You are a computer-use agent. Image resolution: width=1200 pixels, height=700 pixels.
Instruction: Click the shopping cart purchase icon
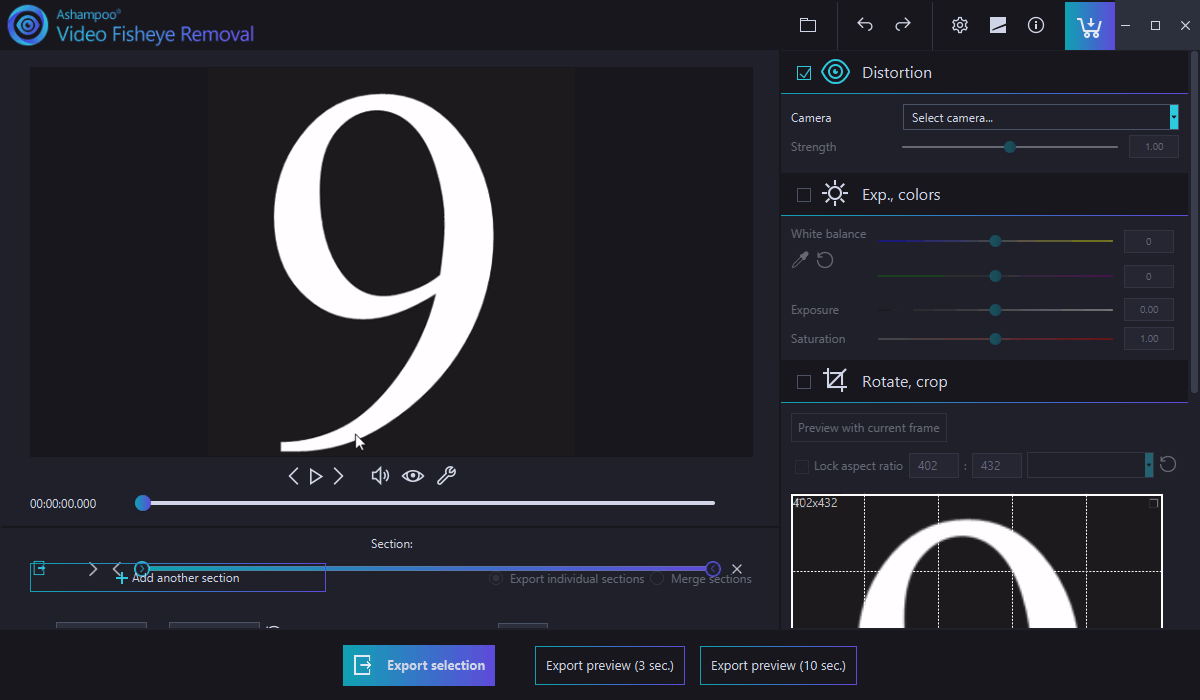1089,25
